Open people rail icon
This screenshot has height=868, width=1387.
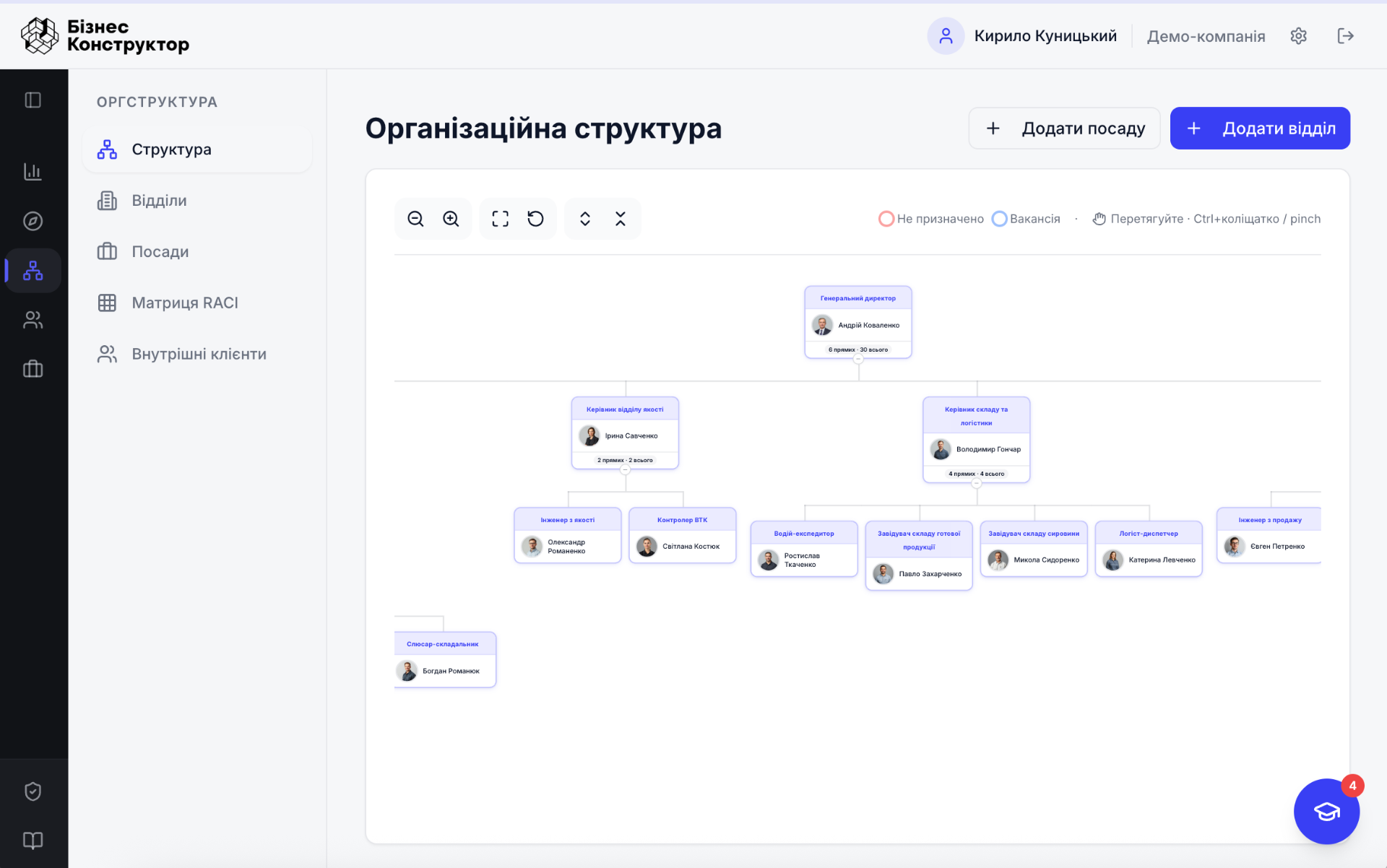pos(33,320)
